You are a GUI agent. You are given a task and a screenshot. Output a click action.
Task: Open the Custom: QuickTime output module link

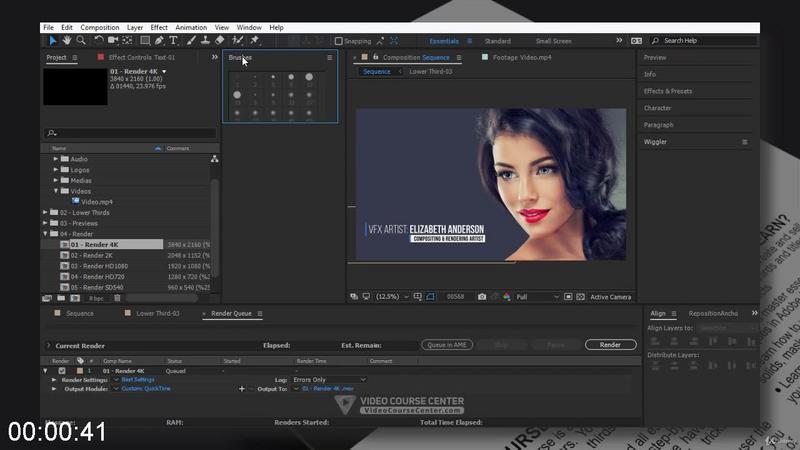[x=146, y=388]
